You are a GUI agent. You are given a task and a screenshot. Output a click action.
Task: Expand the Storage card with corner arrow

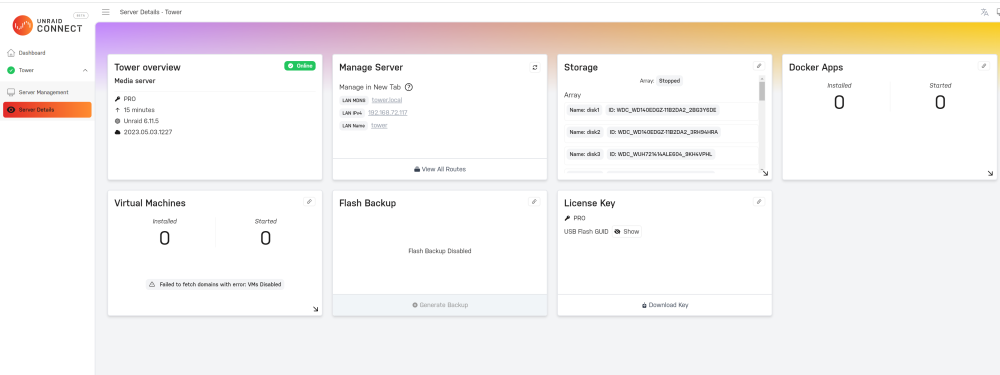coord(765,173)
